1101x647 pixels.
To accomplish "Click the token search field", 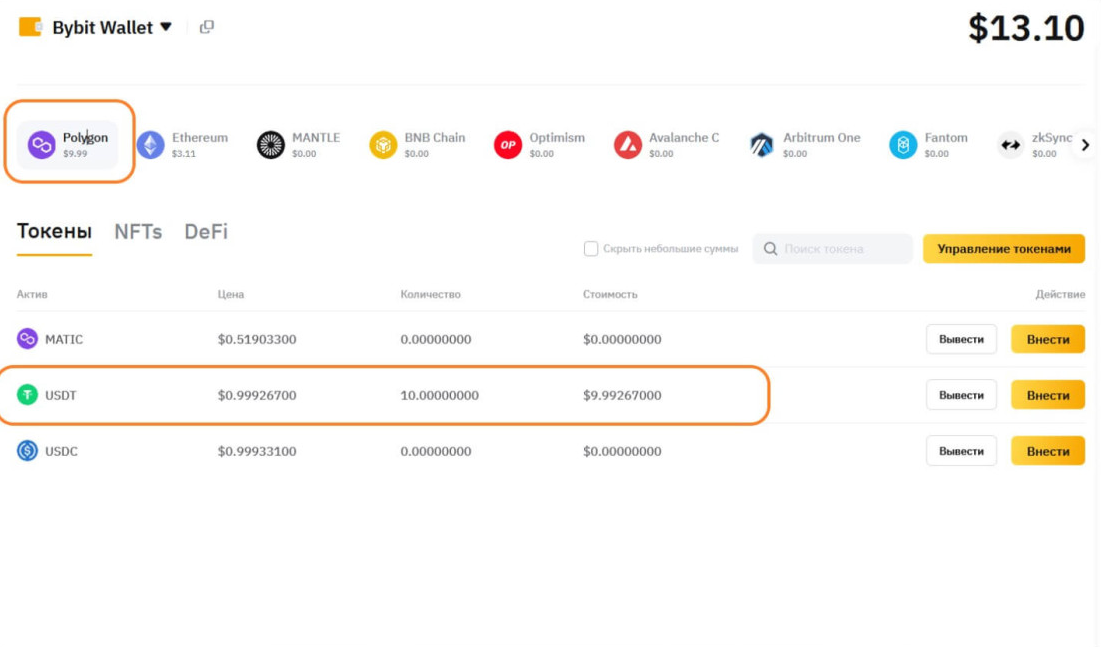I will (833, 248).
